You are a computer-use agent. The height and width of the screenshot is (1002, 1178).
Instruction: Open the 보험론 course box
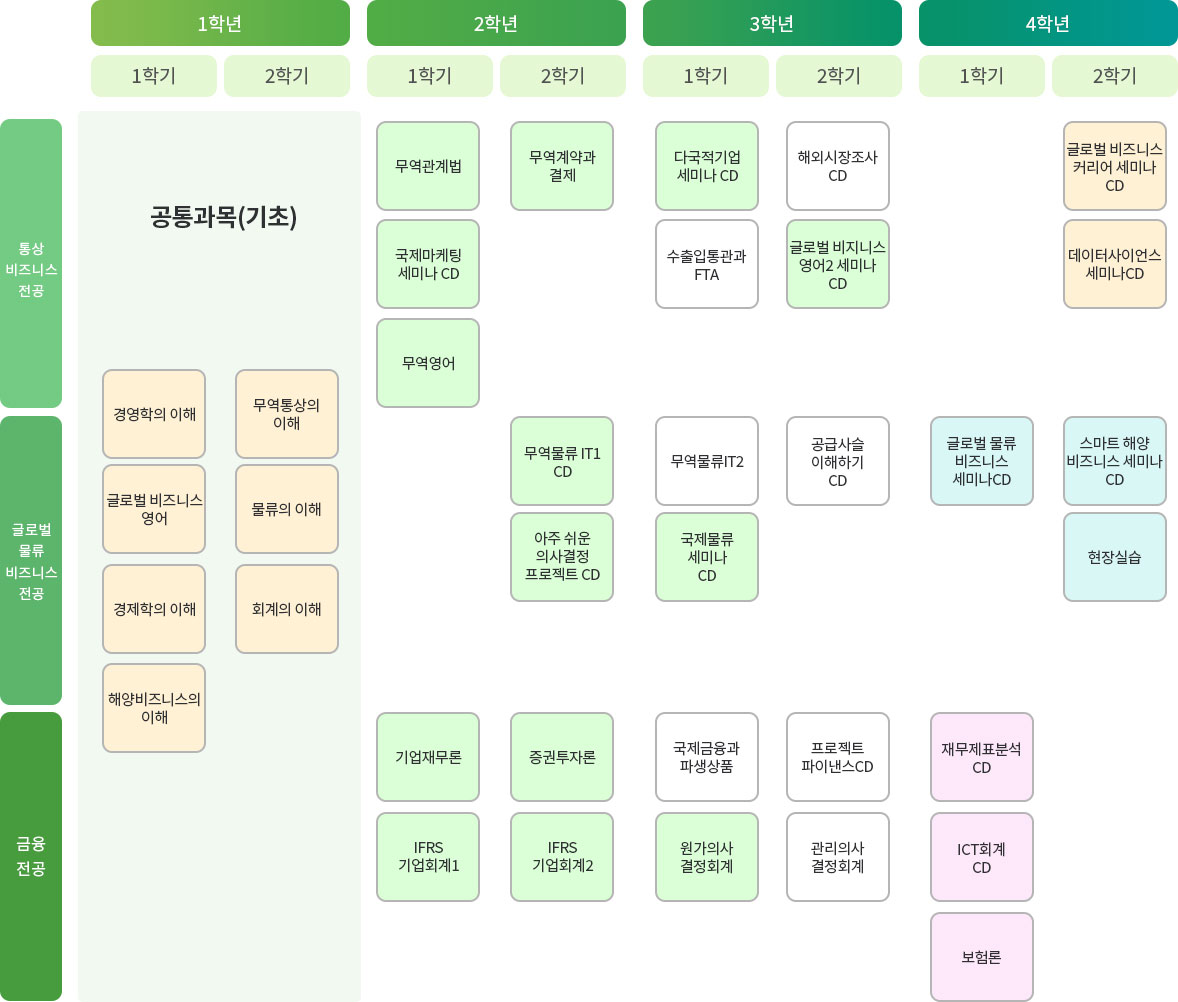[982, 956]
